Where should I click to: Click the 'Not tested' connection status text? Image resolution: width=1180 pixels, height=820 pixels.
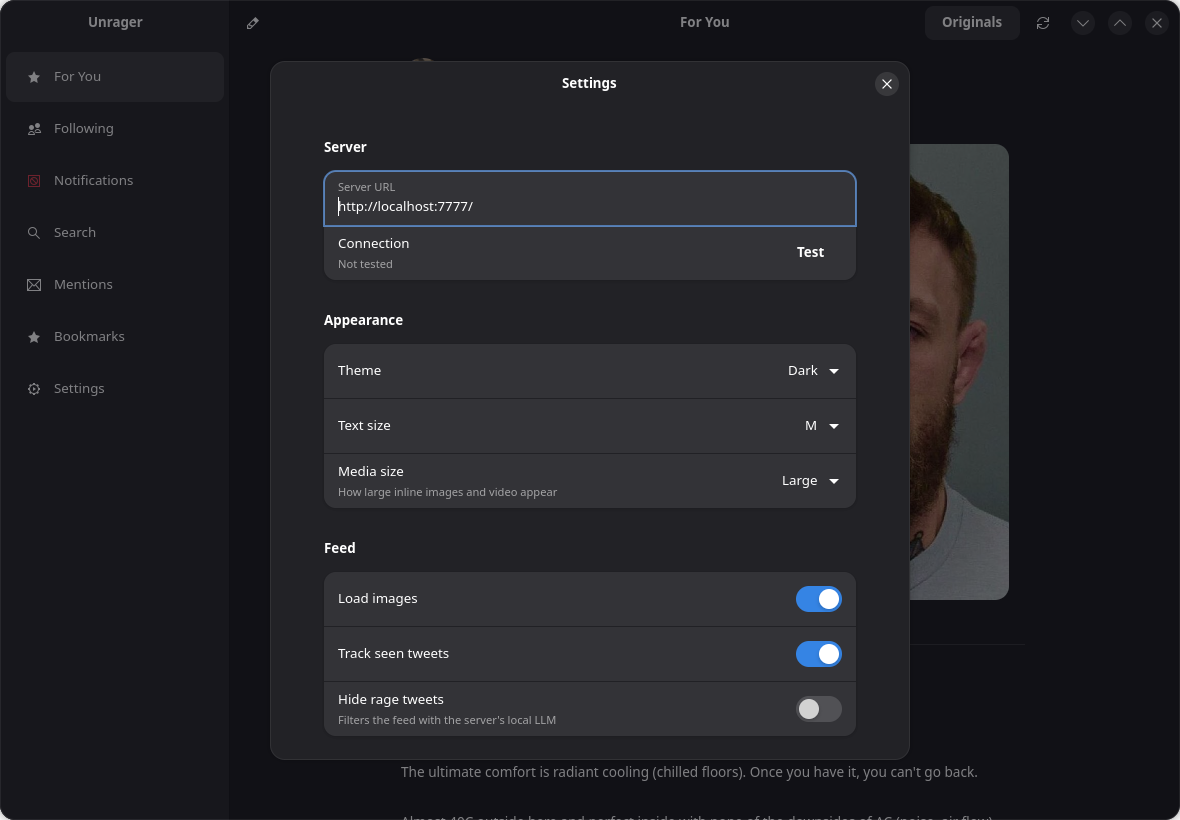365,264
